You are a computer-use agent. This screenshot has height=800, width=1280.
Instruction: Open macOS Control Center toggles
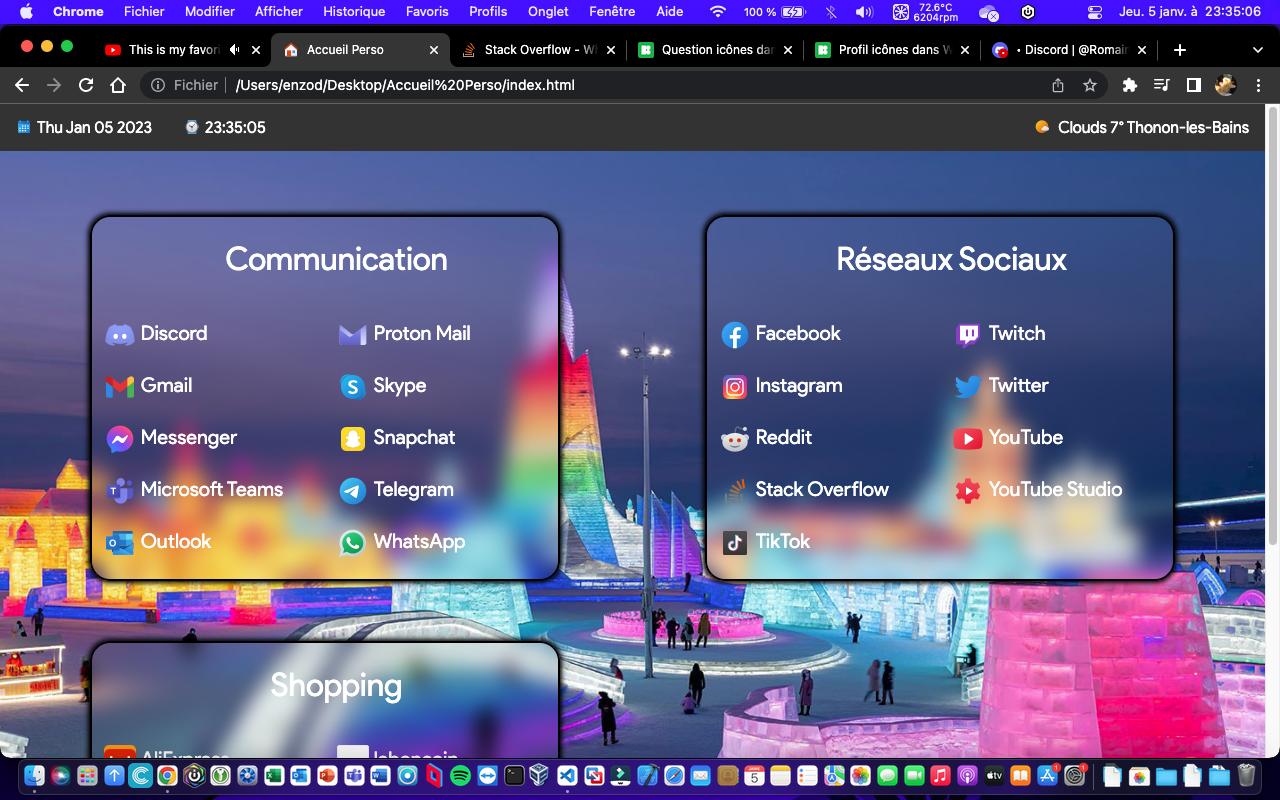click(x=1095, y=12)
